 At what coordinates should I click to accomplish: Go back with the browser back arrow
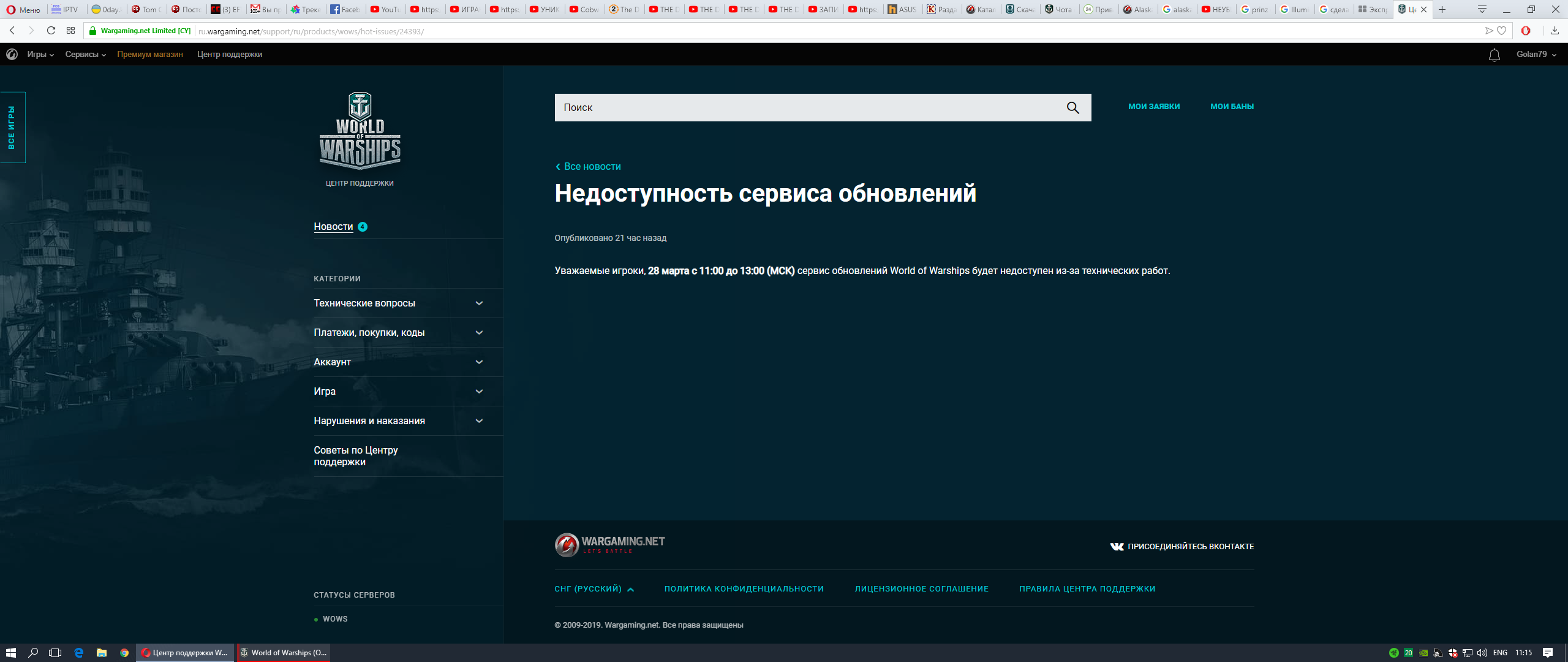click(12, 31)
